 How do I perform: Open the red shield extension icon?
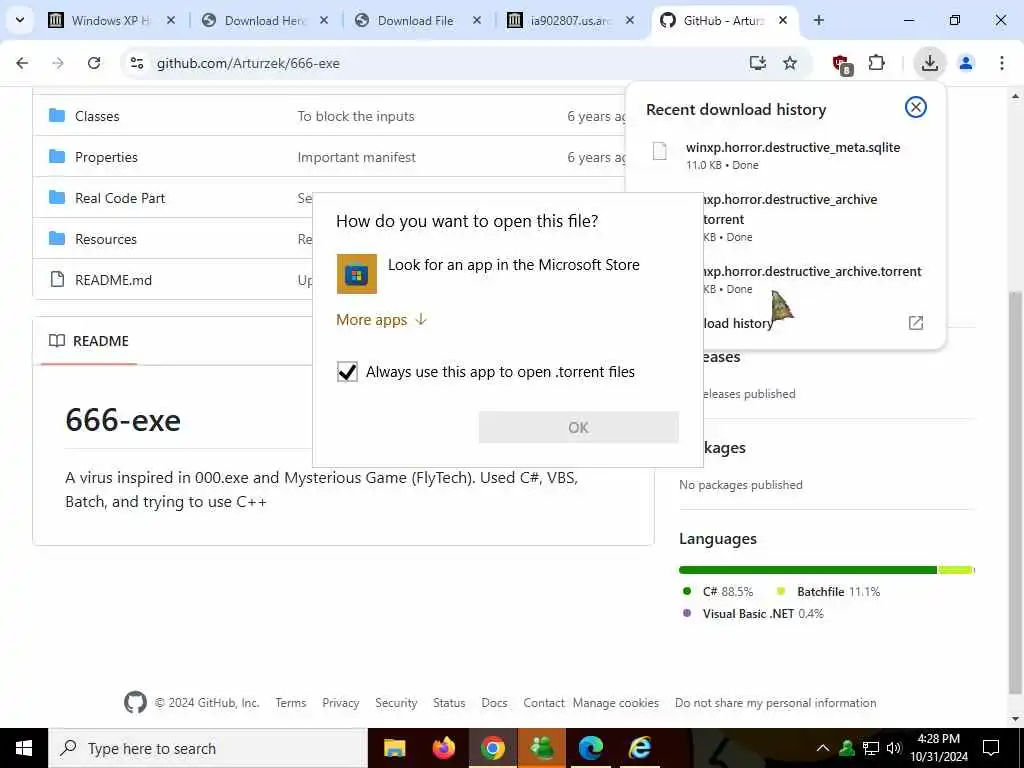[842, 64]
